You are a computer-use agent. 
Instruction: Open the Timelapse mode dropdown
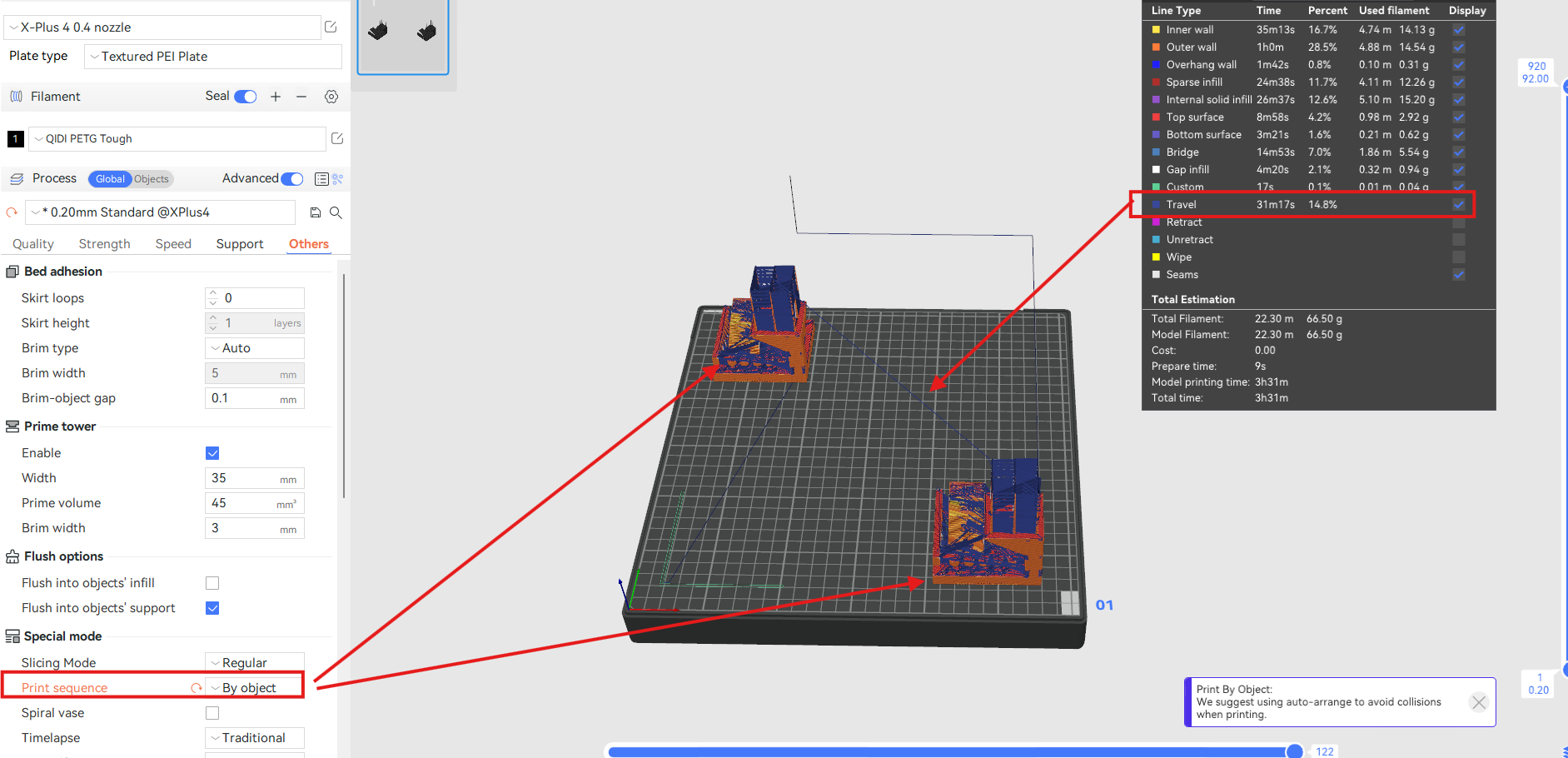click(x=254, y=737)
